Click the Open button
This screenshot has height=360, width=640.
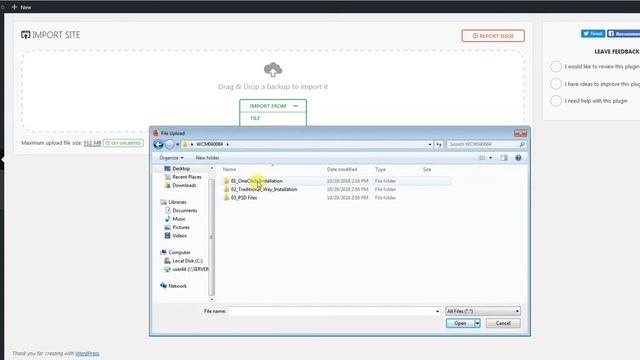tap(460, 323)
